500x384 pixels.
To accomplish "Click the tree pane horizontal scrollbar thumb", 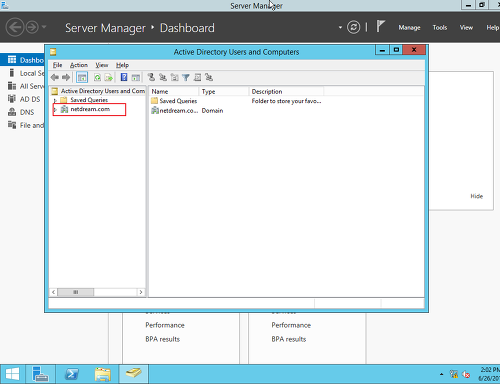I will tap(76, 292).
